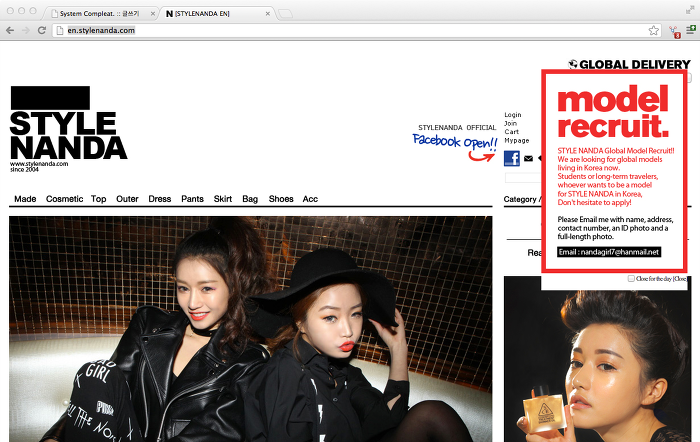The image size is (700, 442).
Task: Open the extension icon with red badge
Action: (674, 31)
